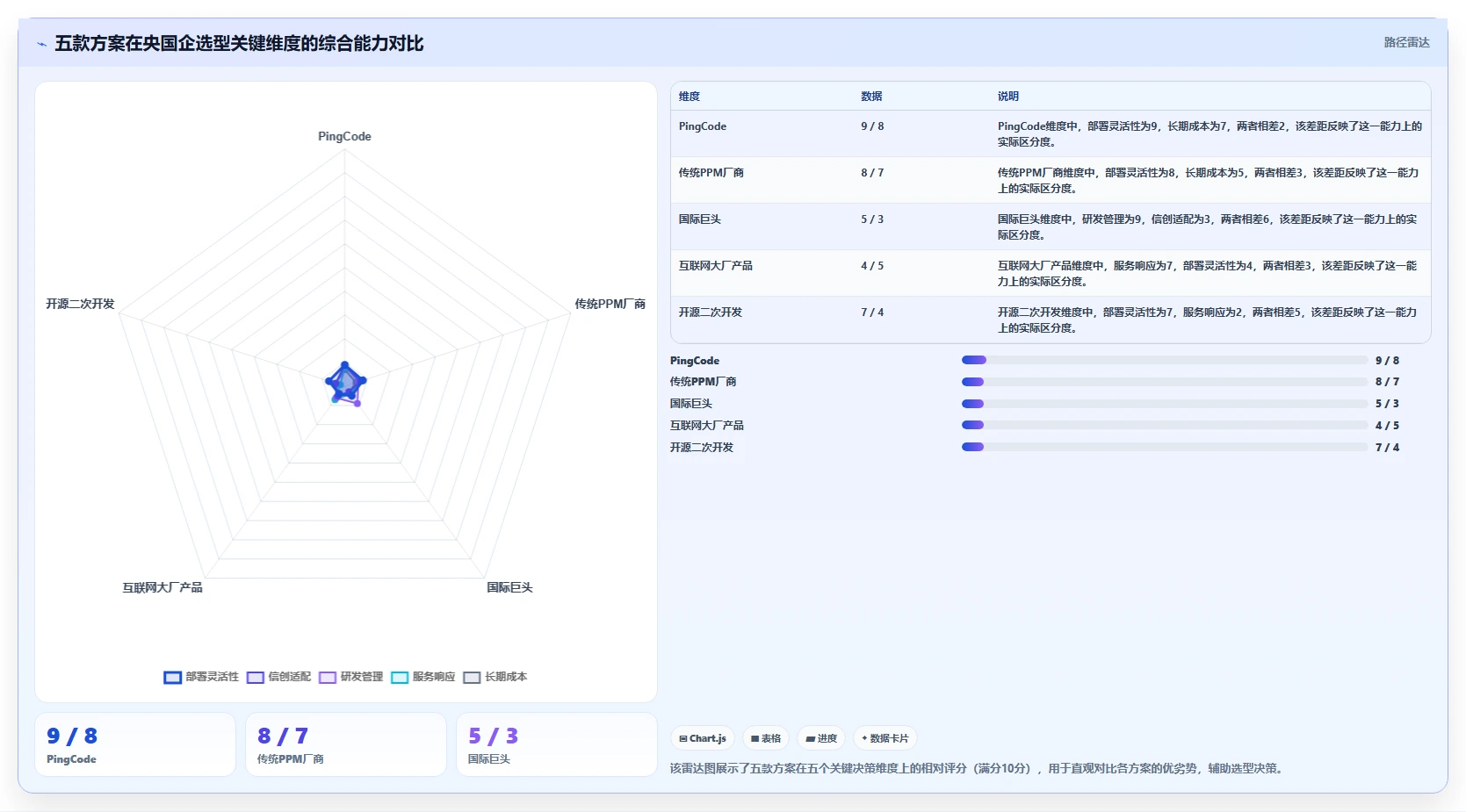The width and height of the screenshot is (1466, 812).
Task: Click the 国际巨头 progress bar
Action: (1165, 404)
